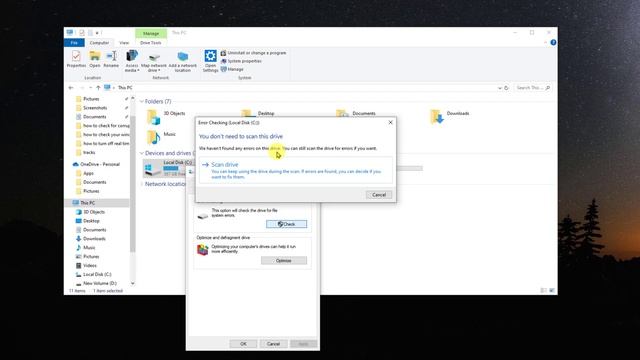
Task: Click Cancel in the Error Checking dialog
Action: pyautogui.click(x=379, y=195)
